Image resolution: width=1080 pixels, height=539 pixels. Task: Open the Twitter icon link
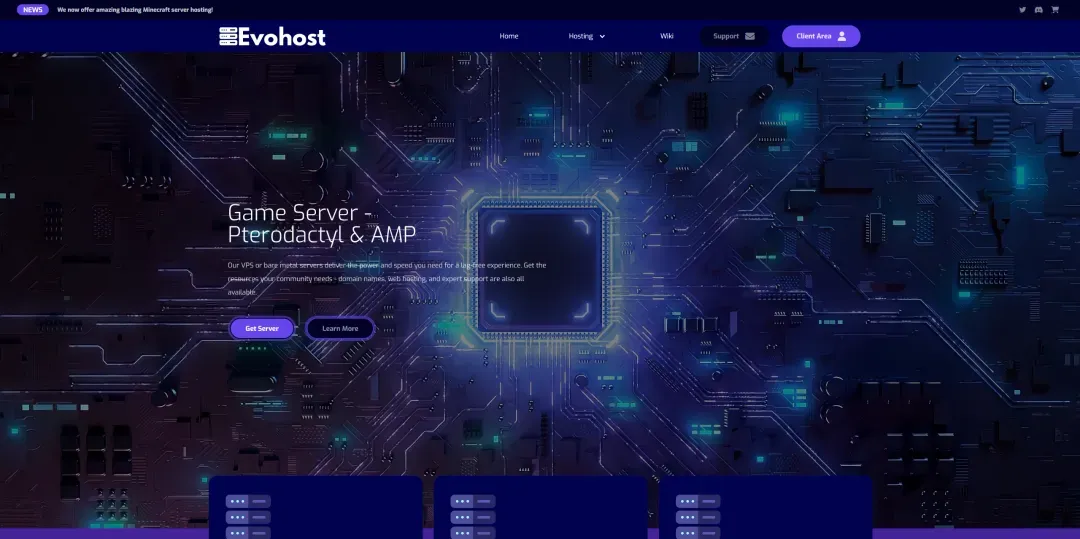(1022, 10)
